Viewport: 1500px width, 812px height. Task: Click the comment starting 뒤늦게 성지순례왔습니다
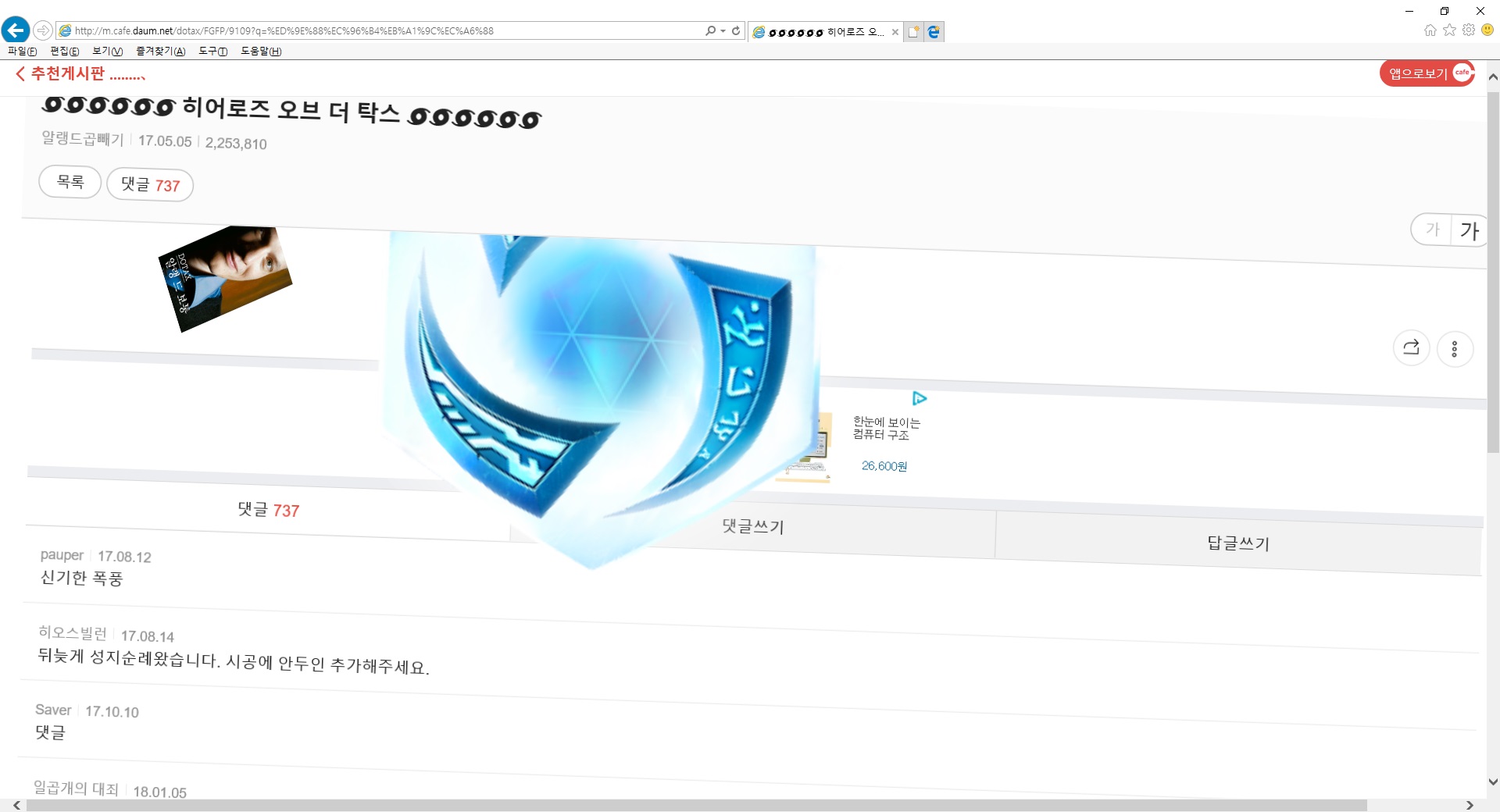(234, 661)
